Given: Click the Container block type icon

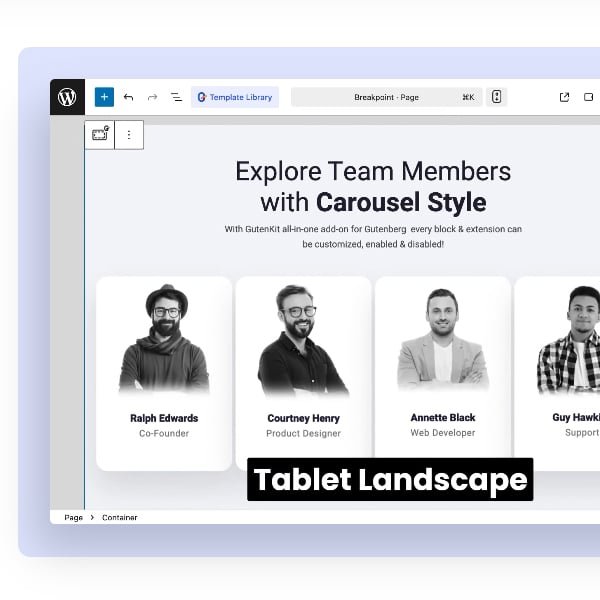Looking at the screenshot, I should [100, 134].
